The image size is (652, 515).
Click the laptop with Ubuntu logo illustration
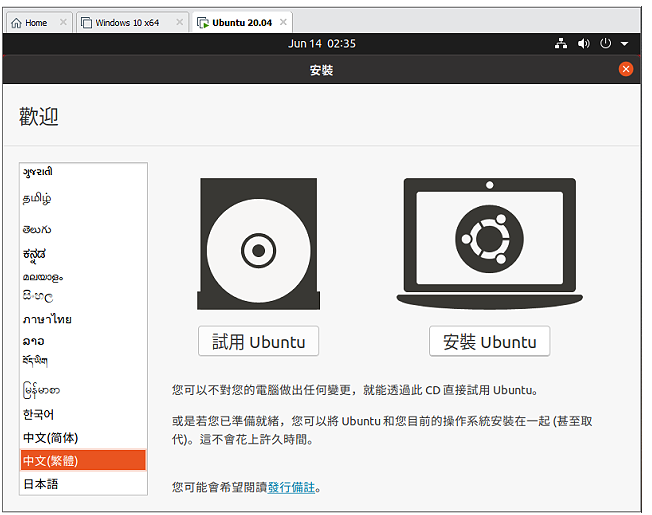click(x=489, y=244)
